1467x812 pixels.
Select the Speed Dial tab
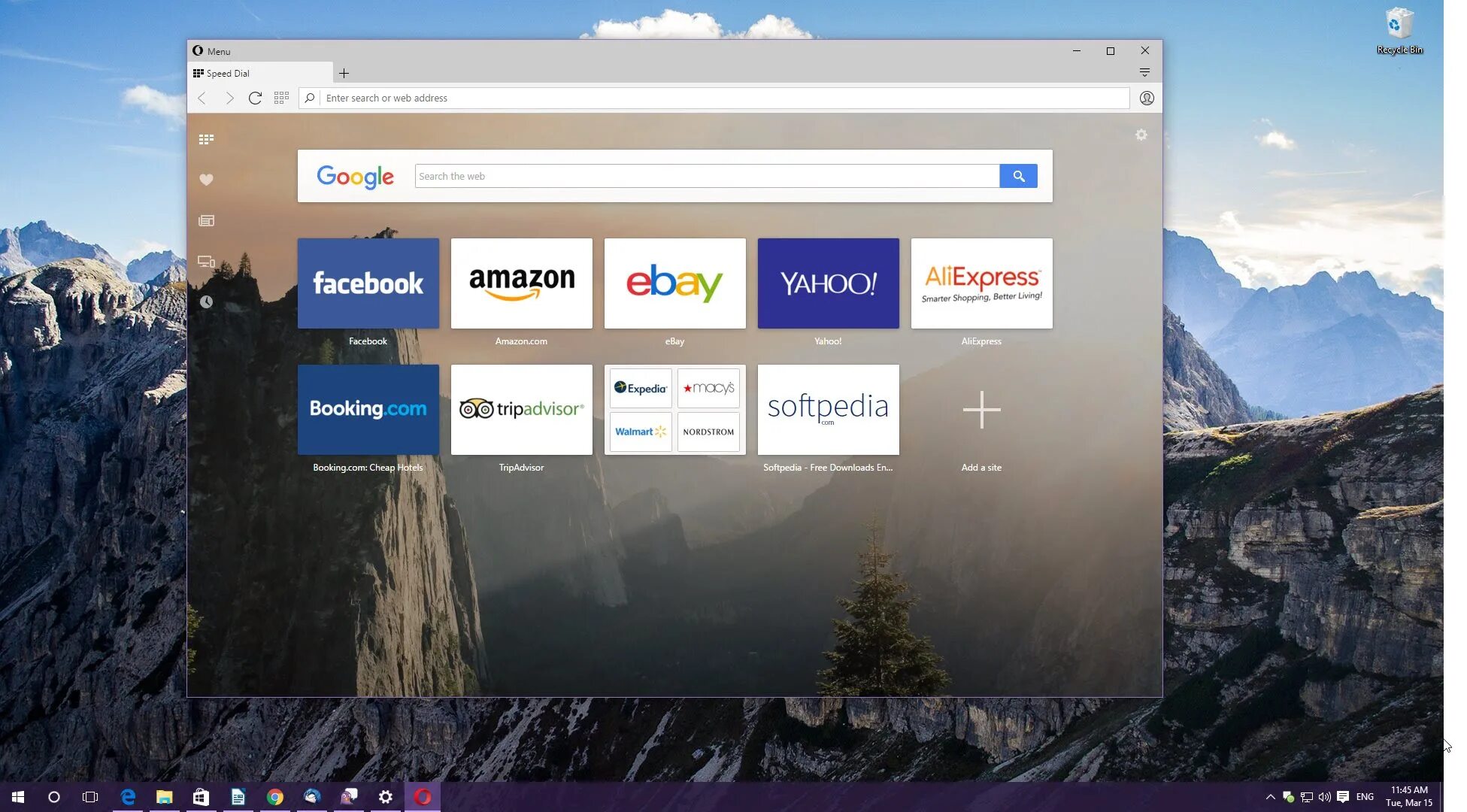click(259, 73)
